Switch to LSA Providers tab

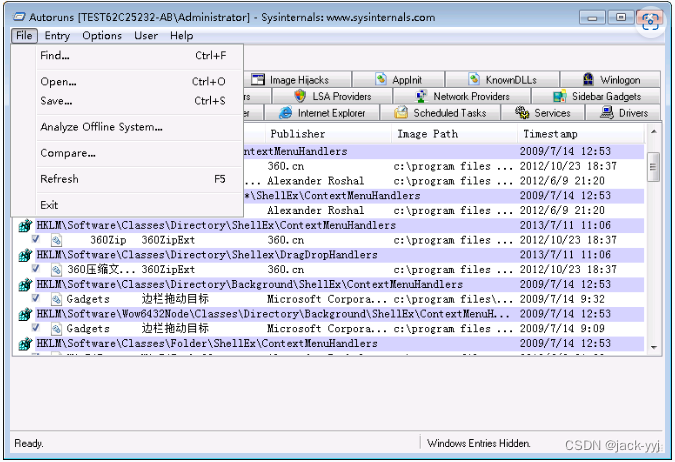tap(332, 96)
